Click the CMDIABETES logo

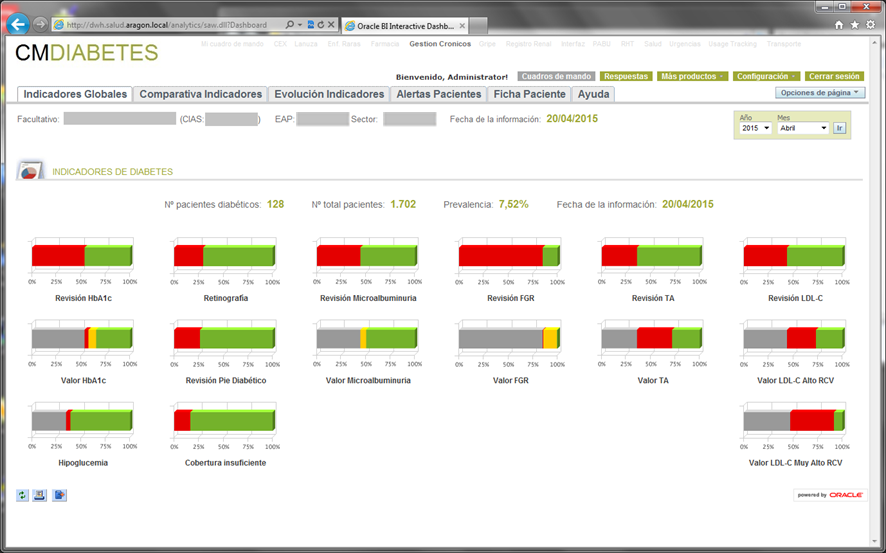pyautogui.click(x=86, y=53)
